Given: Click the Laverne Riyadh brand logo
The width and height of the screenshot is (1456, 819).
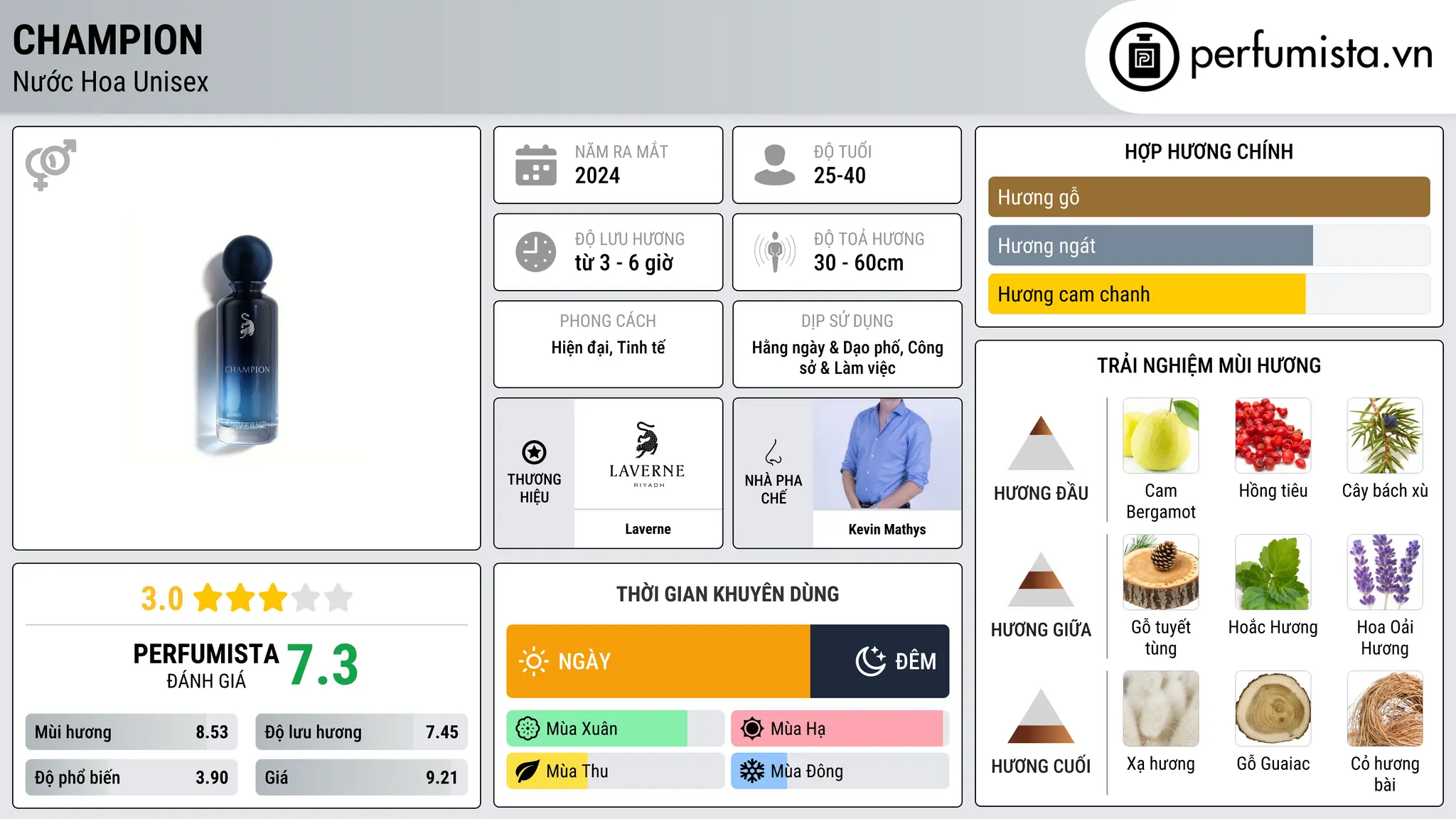Looking at the screenshot, I should point(647,455).
